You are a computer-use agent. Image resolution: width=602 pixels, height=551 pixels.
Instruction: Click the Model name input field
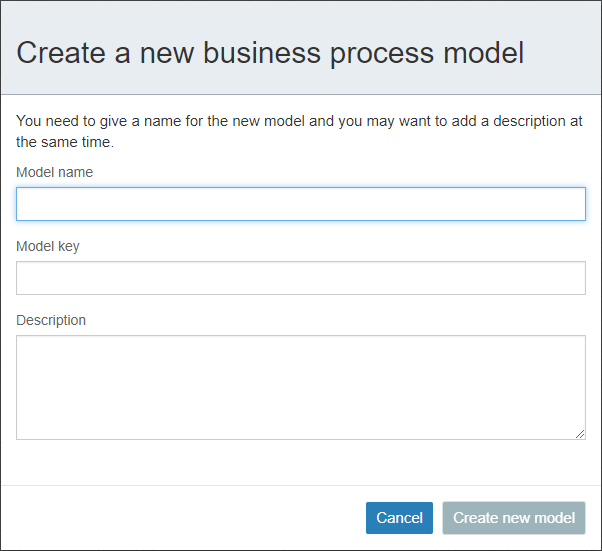(300, 204)
